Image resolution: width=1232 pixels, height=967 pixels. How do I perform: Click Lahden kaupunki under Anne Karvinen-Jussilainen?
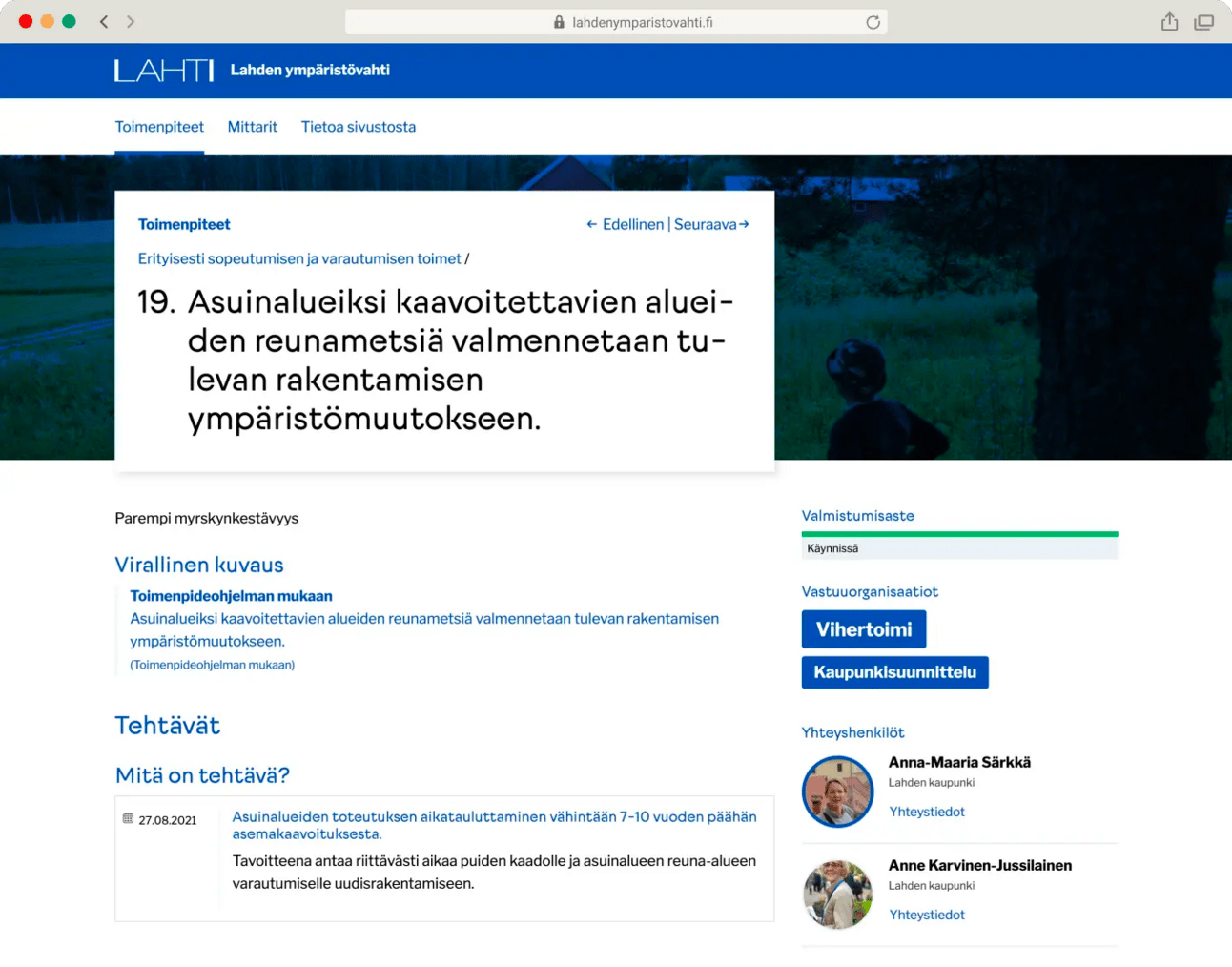(x=932, y=886)
